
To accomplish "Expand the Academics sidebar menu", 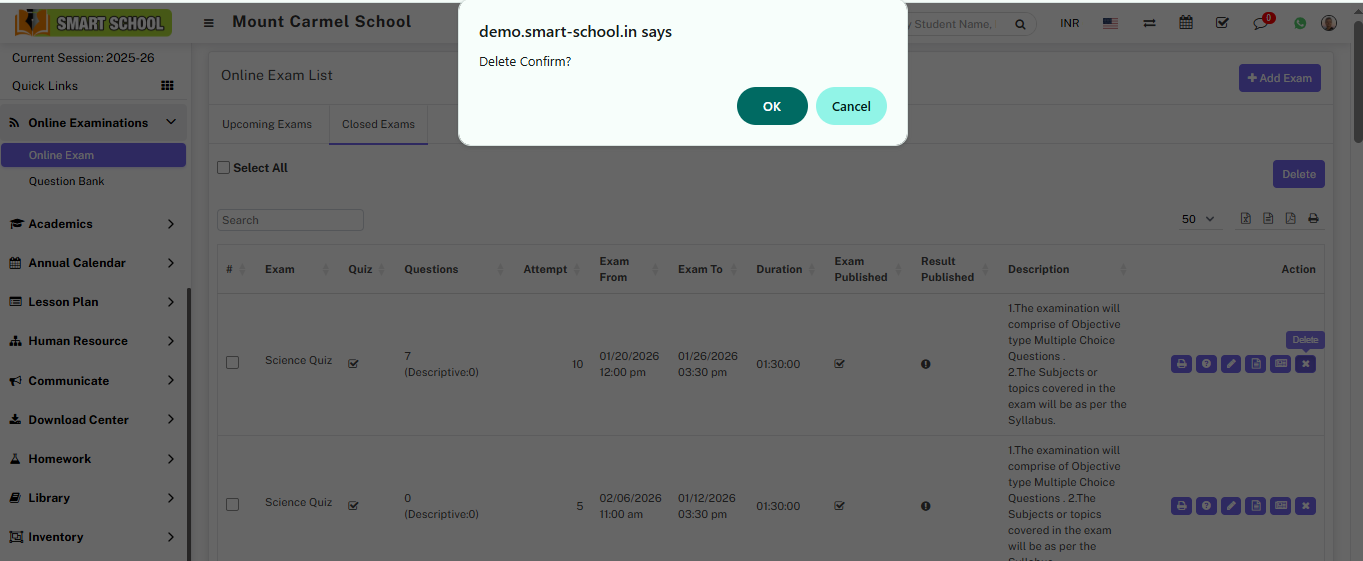I will click(93, 224).
